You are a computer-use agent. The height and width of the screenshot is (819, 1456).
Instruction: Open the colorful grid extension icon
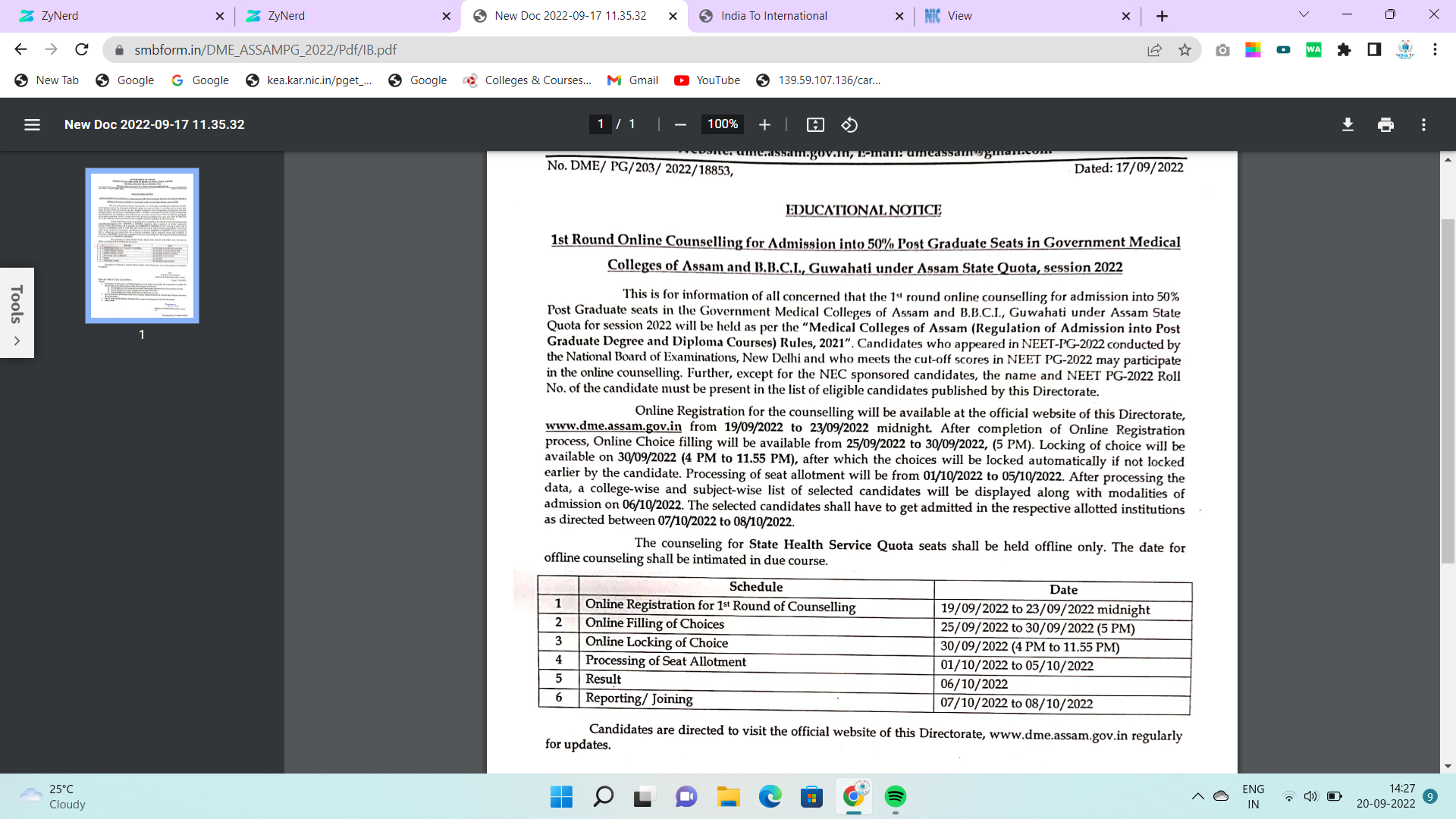click(1253, 49)
